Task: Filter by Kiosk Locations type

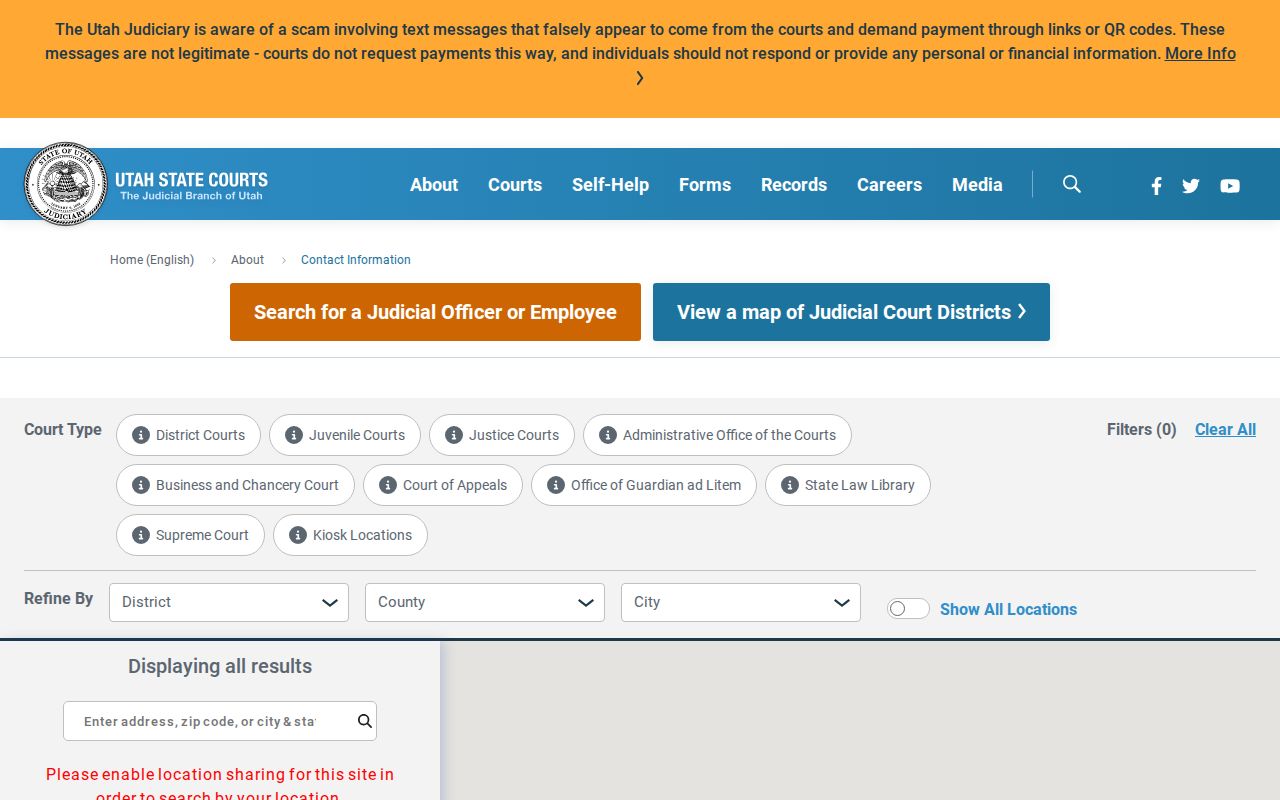Action: point(350,535)
